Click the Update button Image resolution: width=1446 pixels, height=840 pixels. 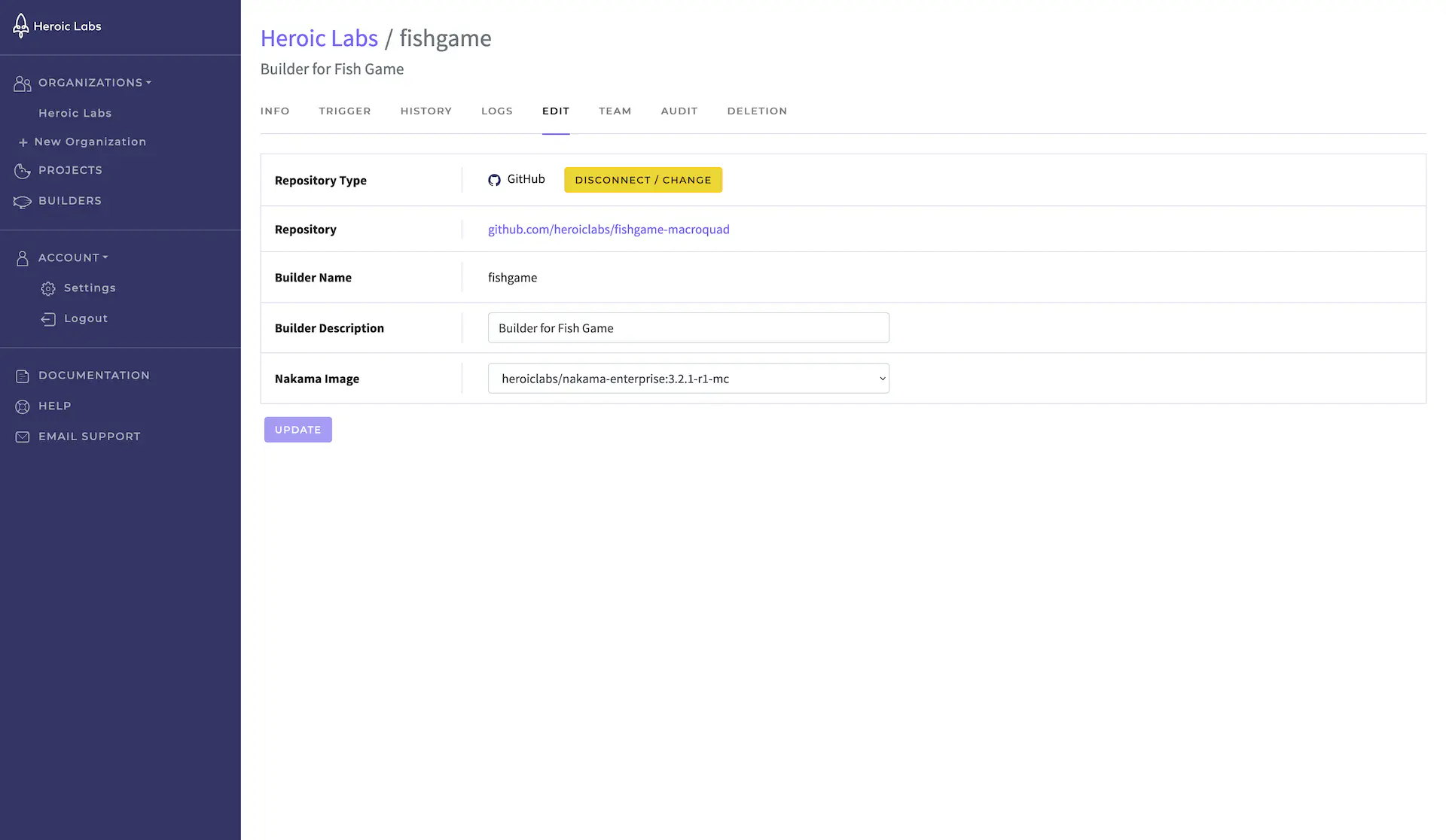point(298,430)
